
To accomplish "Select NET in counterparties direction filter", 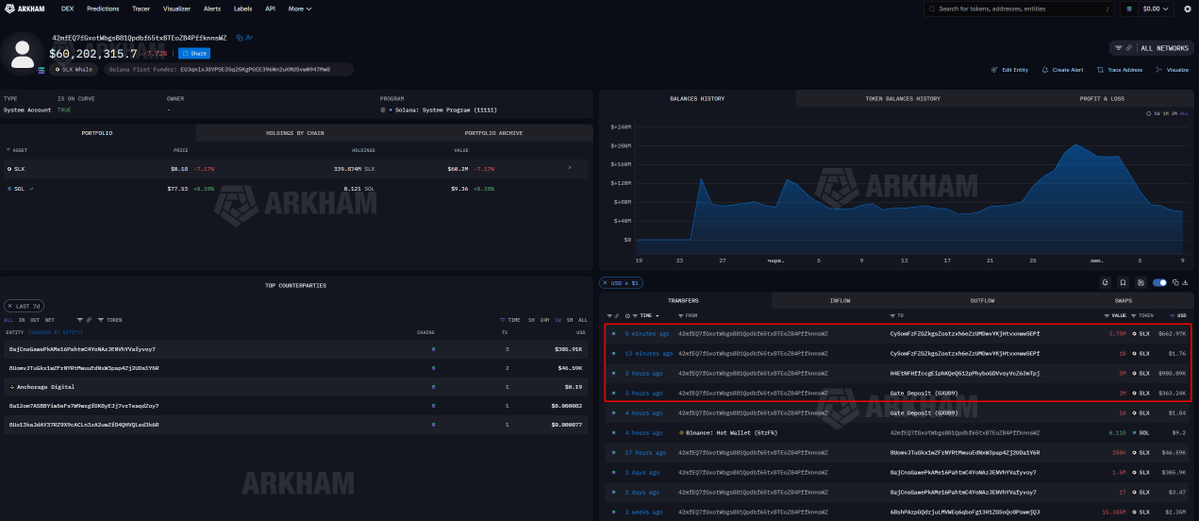I will (x=49, y=320).
